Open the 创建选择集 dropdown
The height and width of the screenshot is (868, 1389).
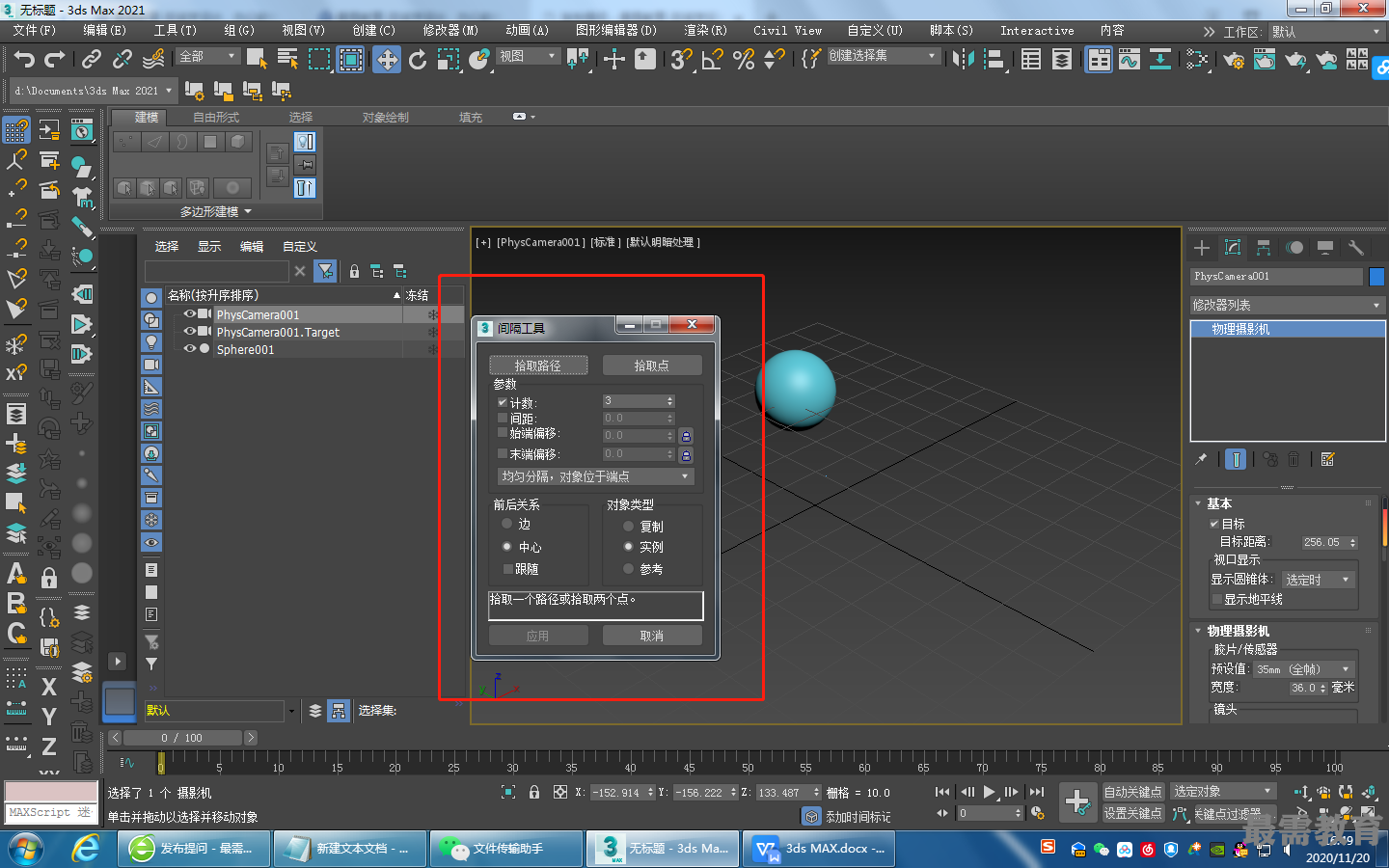tap(884, 56)
